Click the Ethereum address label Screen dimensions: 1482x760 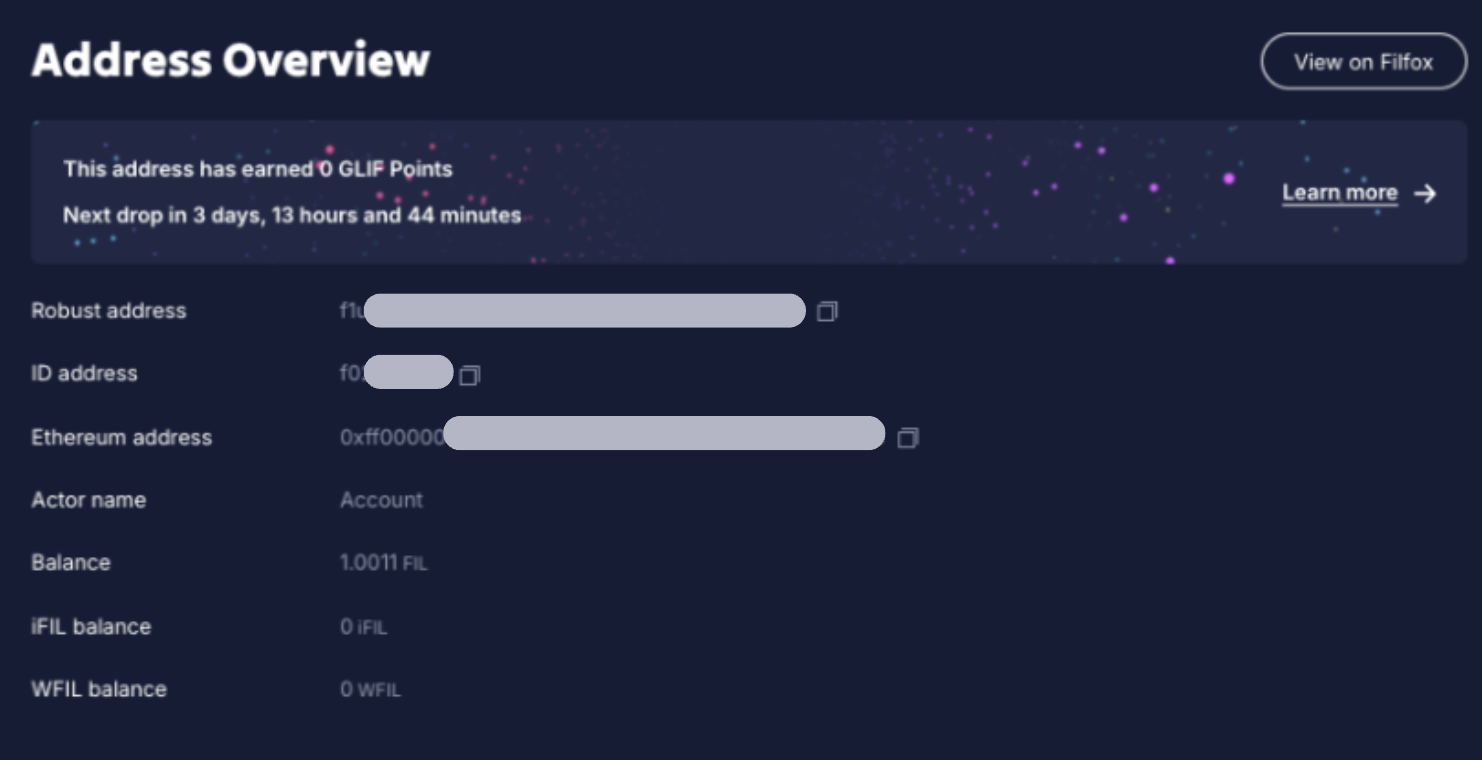click(x=121, y=437)
